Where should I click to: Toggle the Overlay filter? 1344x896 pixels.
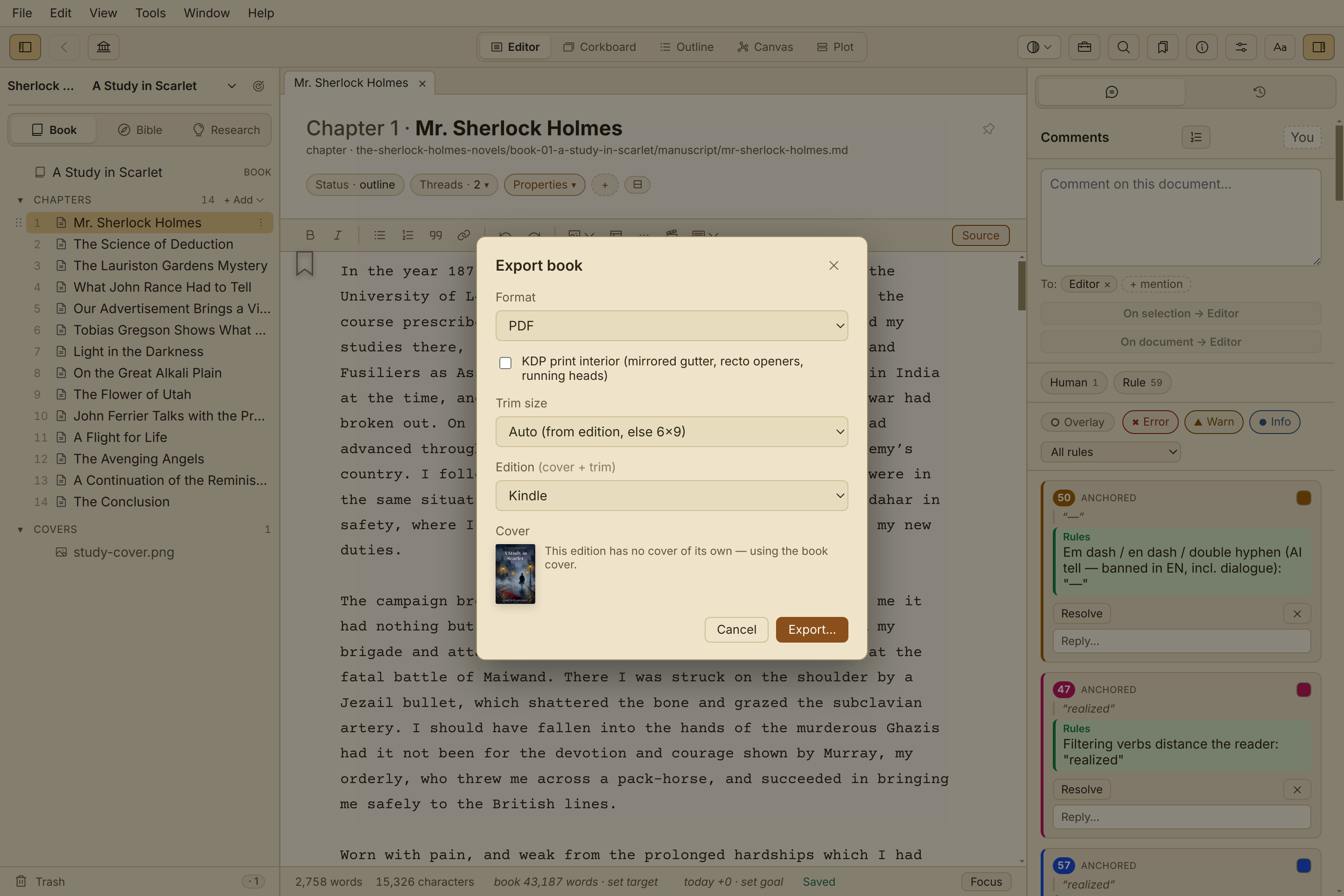tap(1078, 422)
